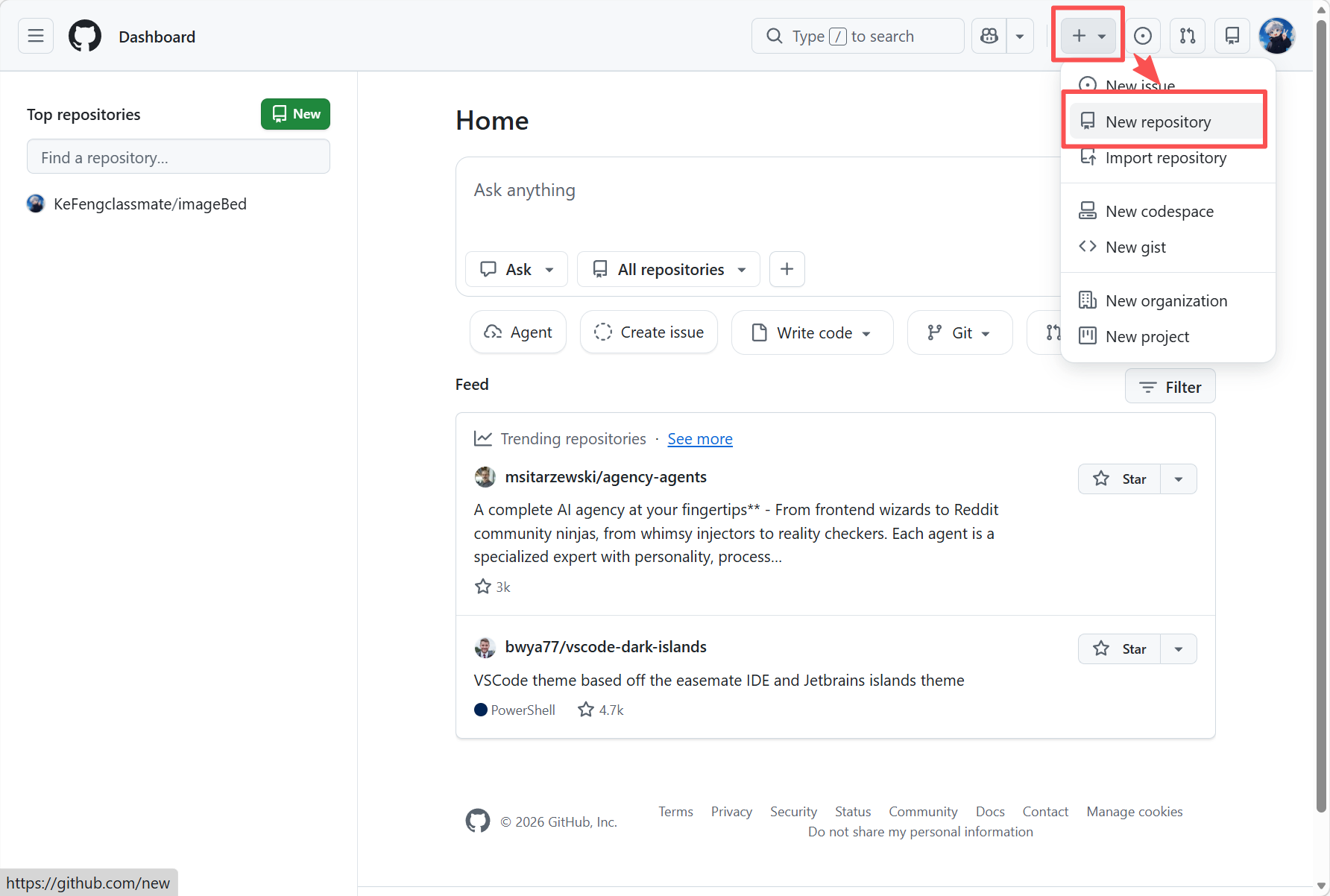Star the agency-agents repository
The height and width of the screenshot is (896, 1330).
(x=1119, y=479)
